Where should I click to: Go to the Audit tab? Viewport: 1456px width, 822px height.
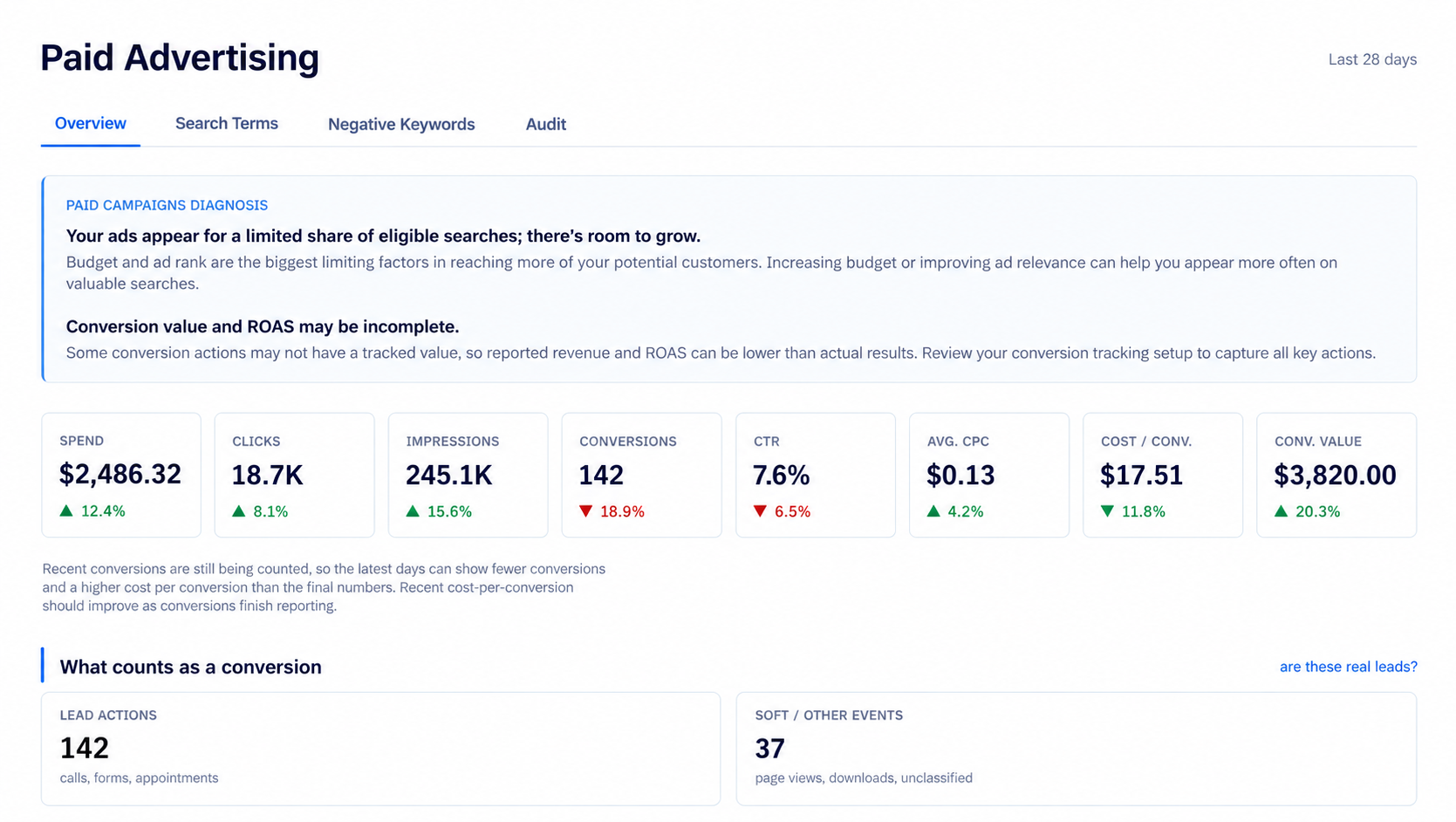point(546,124)
